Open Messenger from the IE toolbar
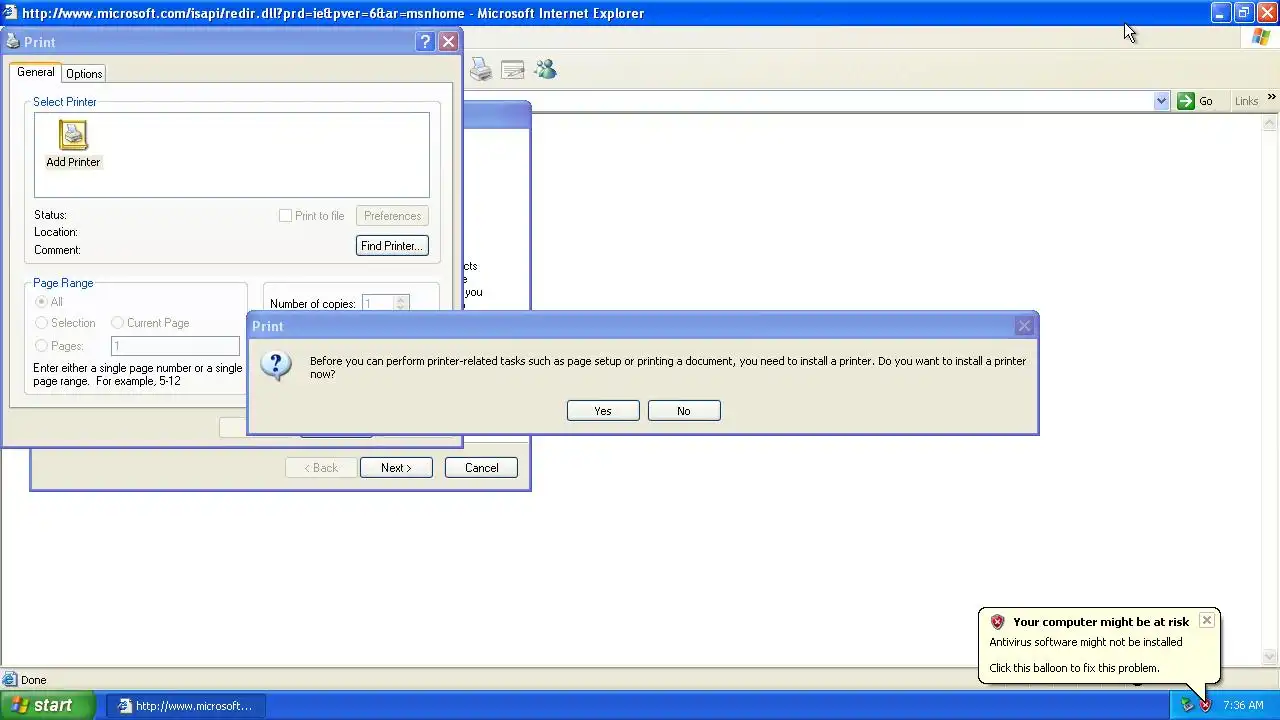 [545, 69]
